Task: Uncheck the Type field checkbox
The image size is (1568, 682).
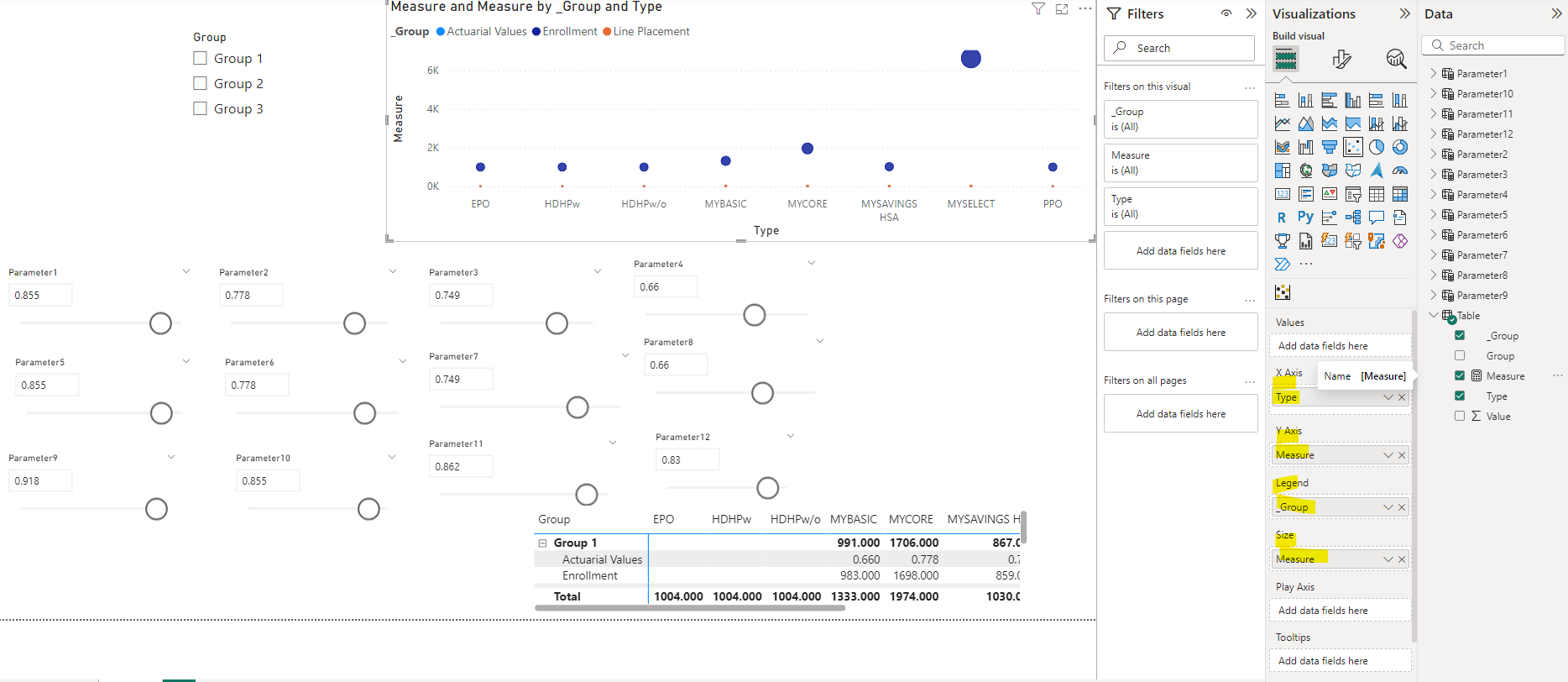Action: coord(1460,396)
